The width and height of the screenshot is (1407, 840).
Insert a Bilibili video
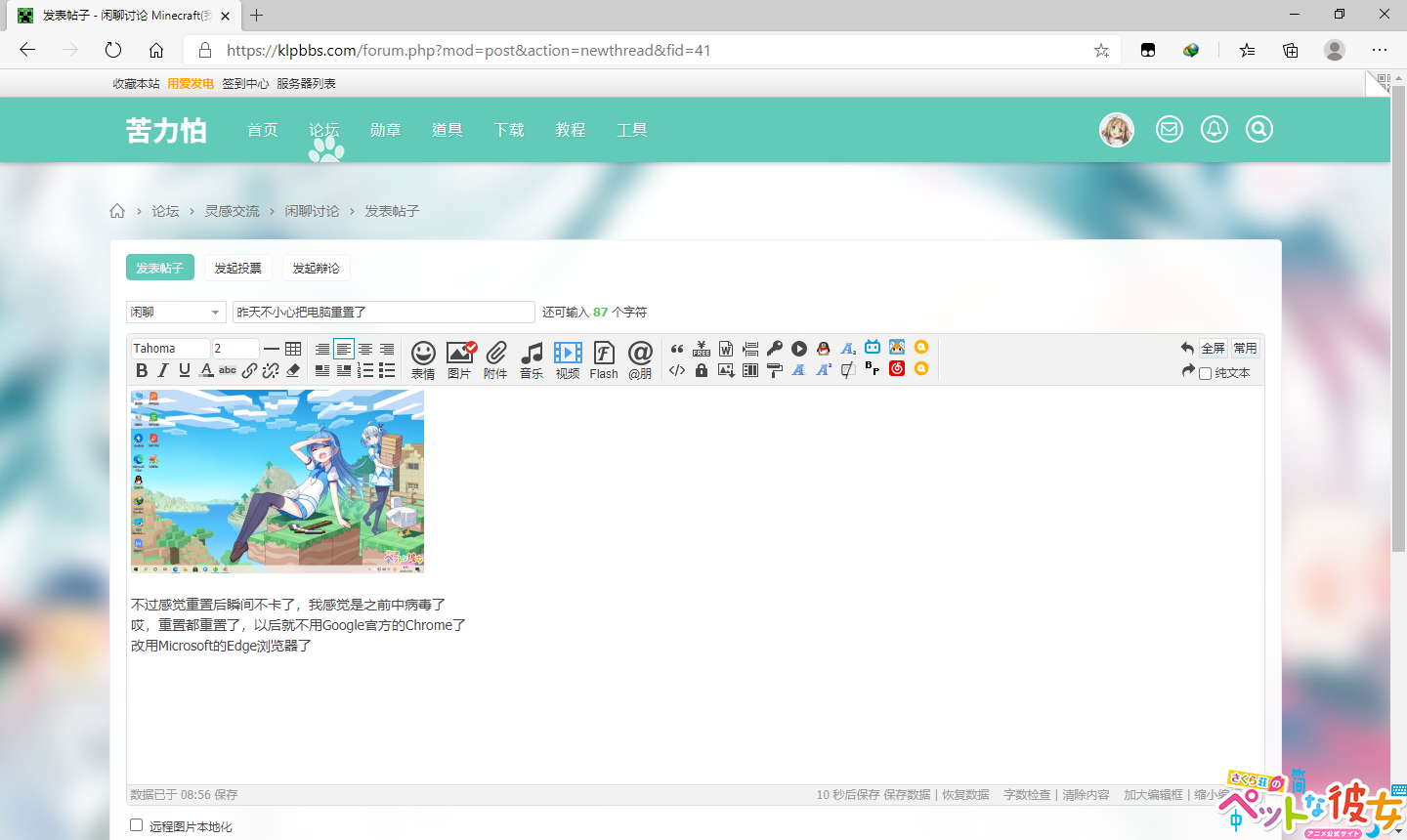[x=873, y=348]
